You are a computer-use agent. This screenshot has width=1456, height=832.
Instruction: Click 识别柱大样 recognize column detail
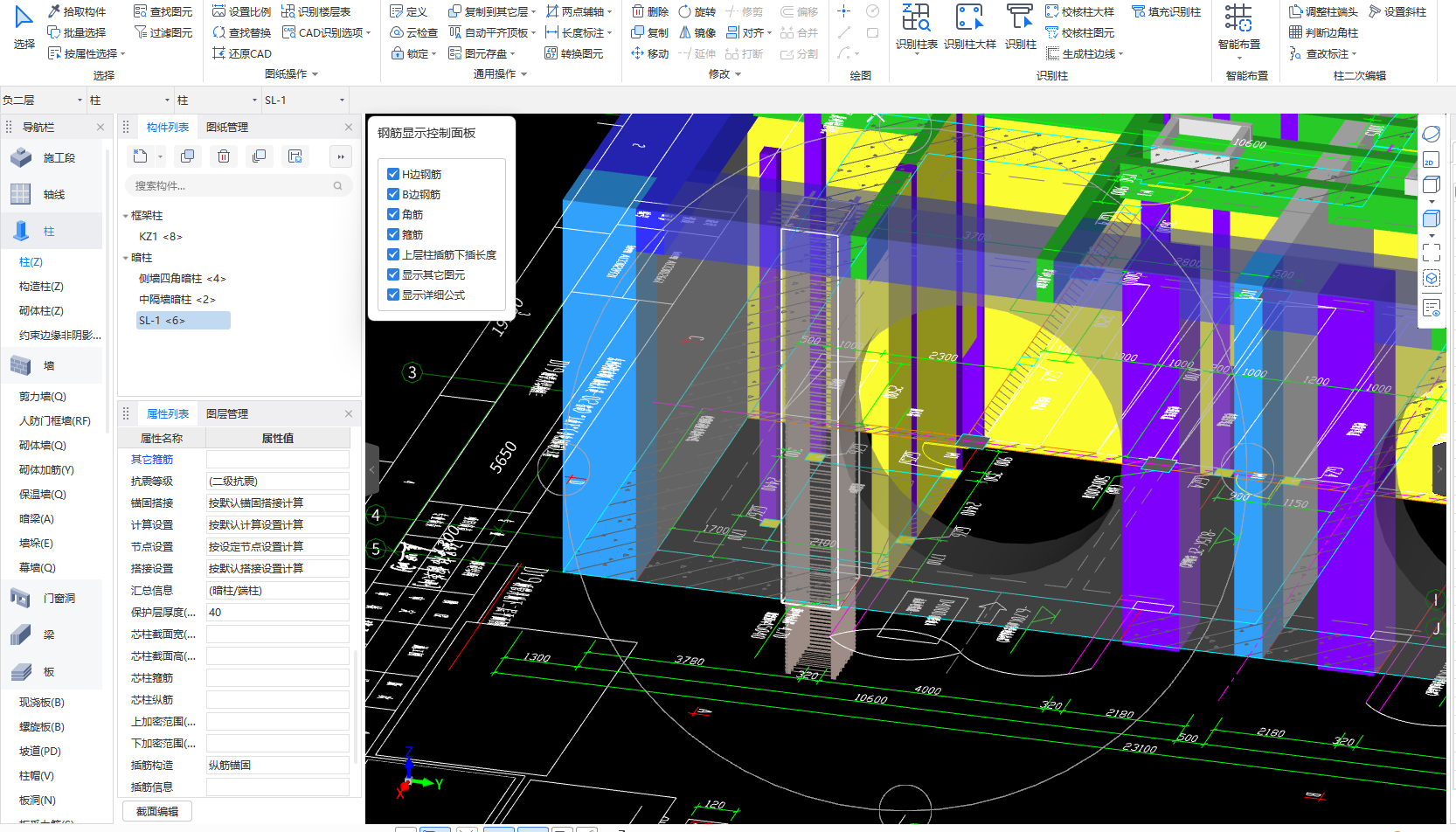tap(969, 27)
